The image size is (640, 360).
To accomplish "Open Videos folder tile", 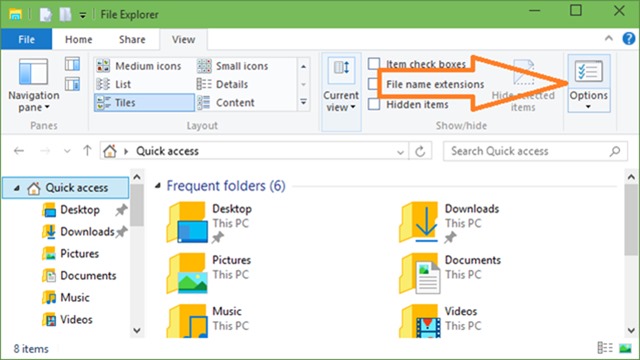I will 441,322.
